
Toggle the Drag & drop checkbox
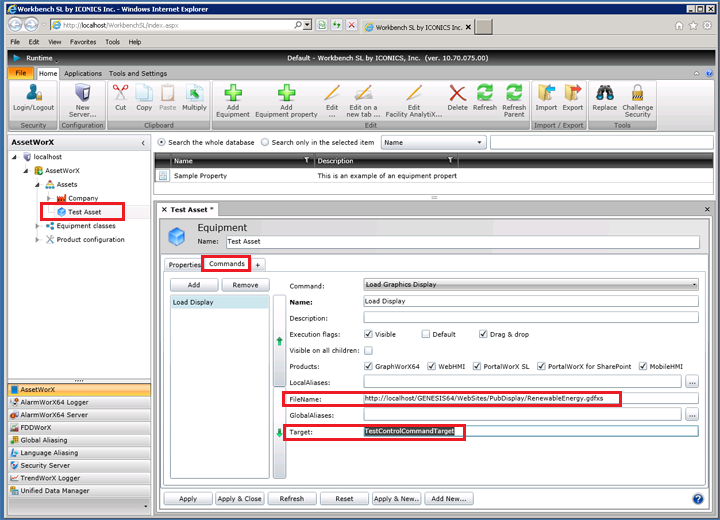pyautogui.click(x=483, y=334)
